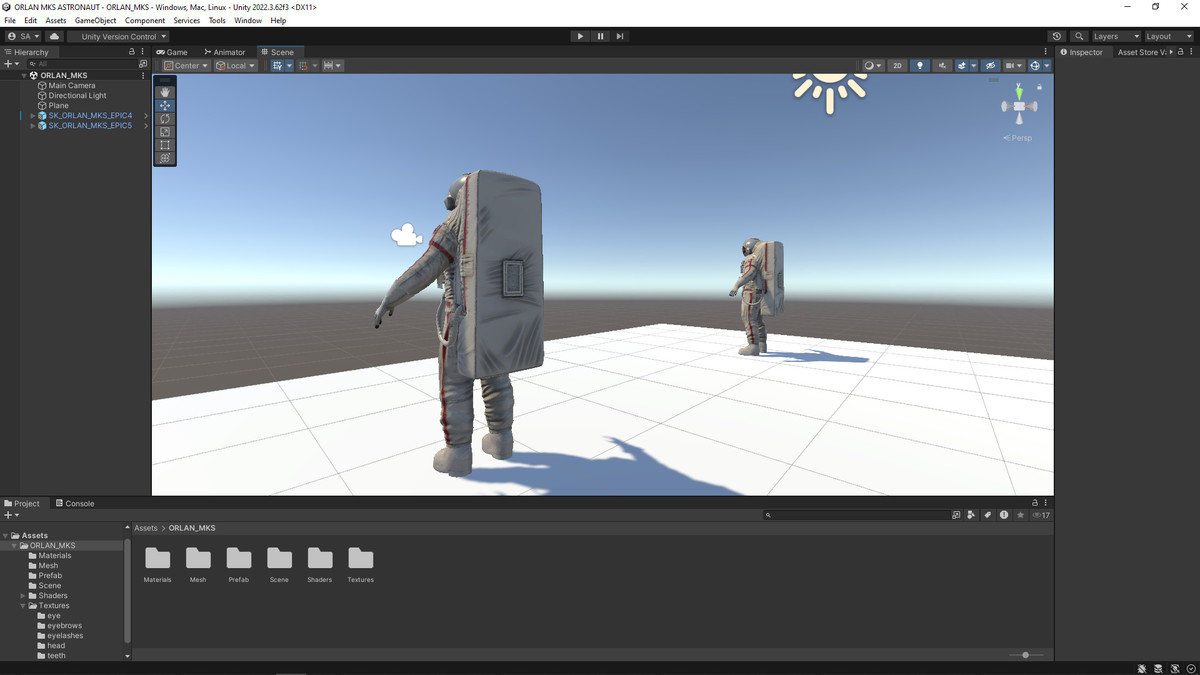Select the Hand view tool
This screenshot has height=675, width=1200.
pos(165,92)
